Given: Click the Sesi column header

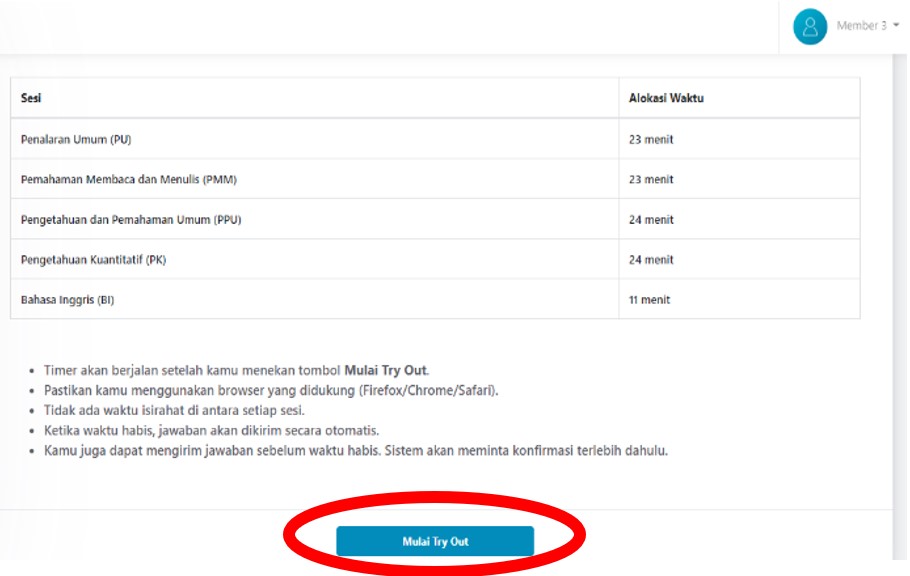Looking at the screenshot, I should coord(31,98).
